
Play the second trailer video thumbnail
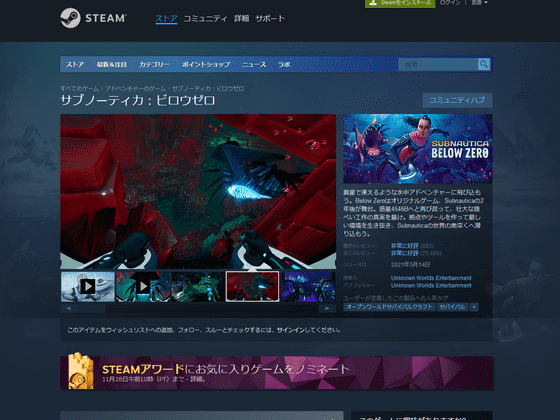[x=143, y=286]
